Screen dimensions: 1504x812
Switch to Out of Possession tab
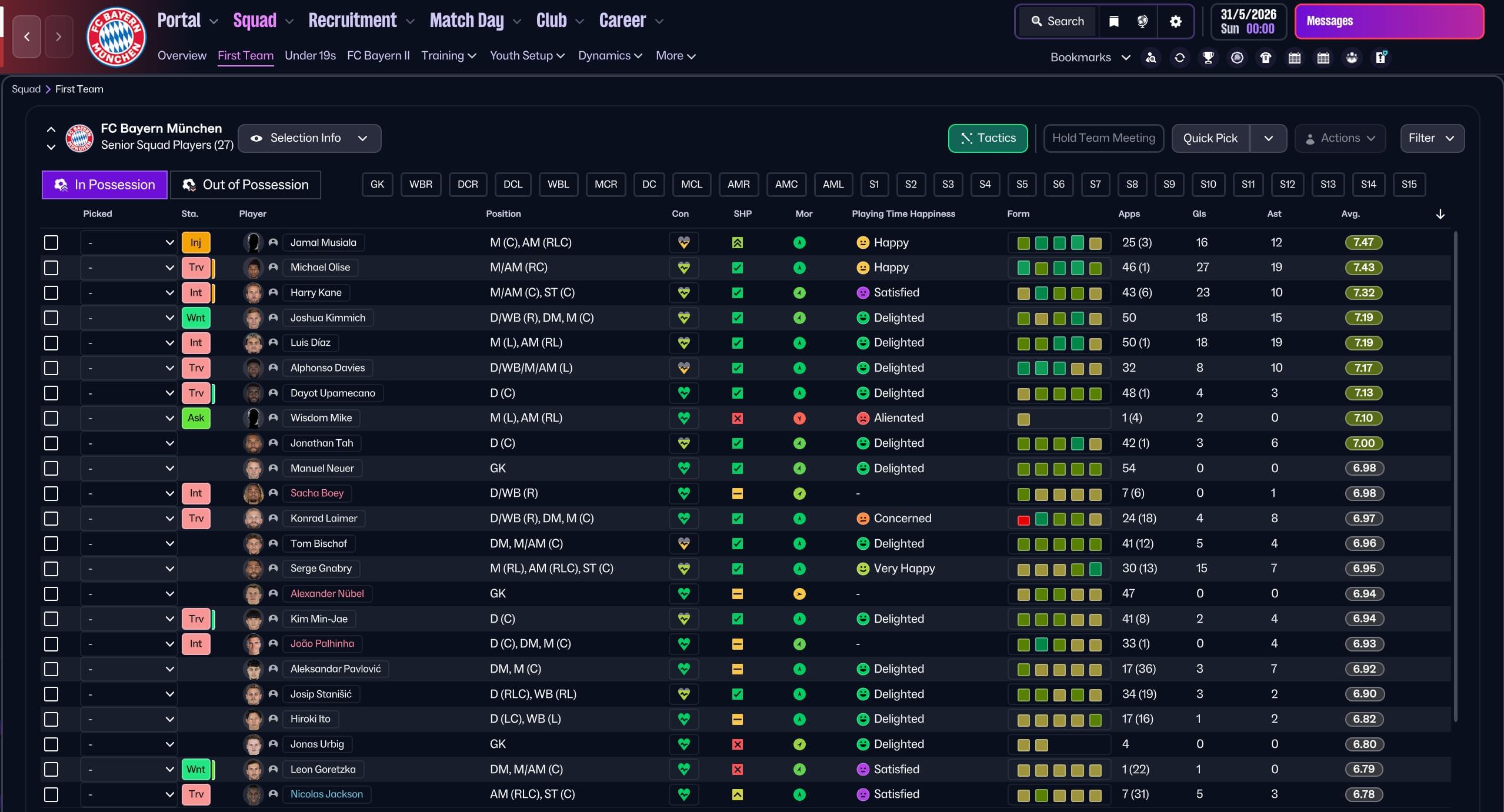245,185
